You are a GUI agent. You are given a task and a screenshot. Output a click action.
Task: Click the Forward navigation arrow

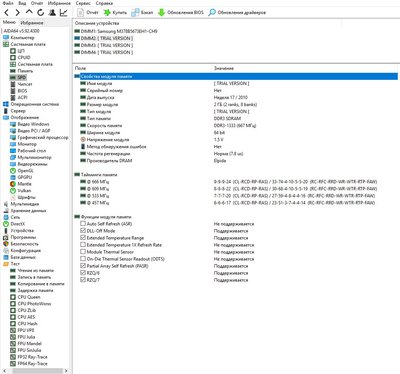click(x=18, y=13)
